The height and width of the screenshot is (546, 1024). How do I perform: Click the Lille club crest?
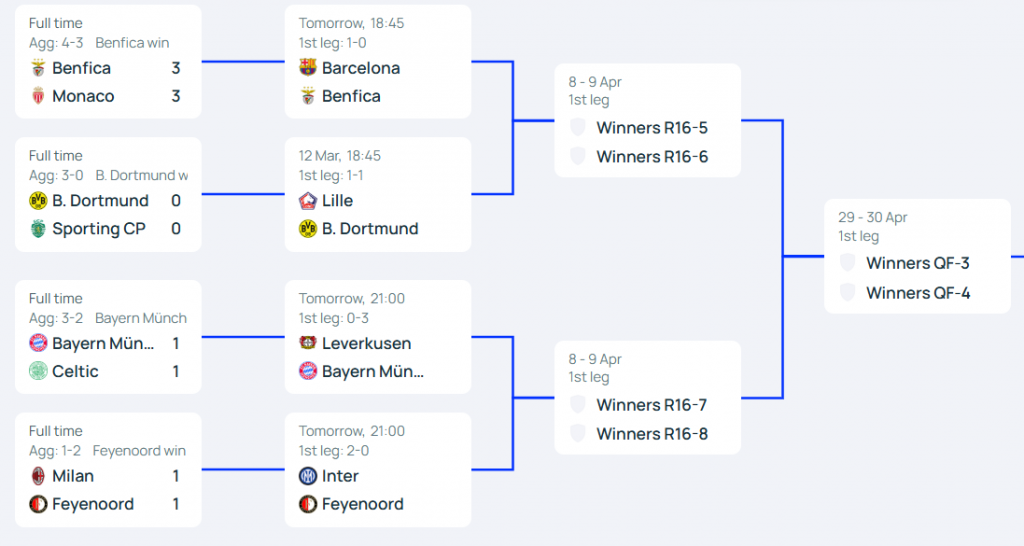tap(308, 201)
